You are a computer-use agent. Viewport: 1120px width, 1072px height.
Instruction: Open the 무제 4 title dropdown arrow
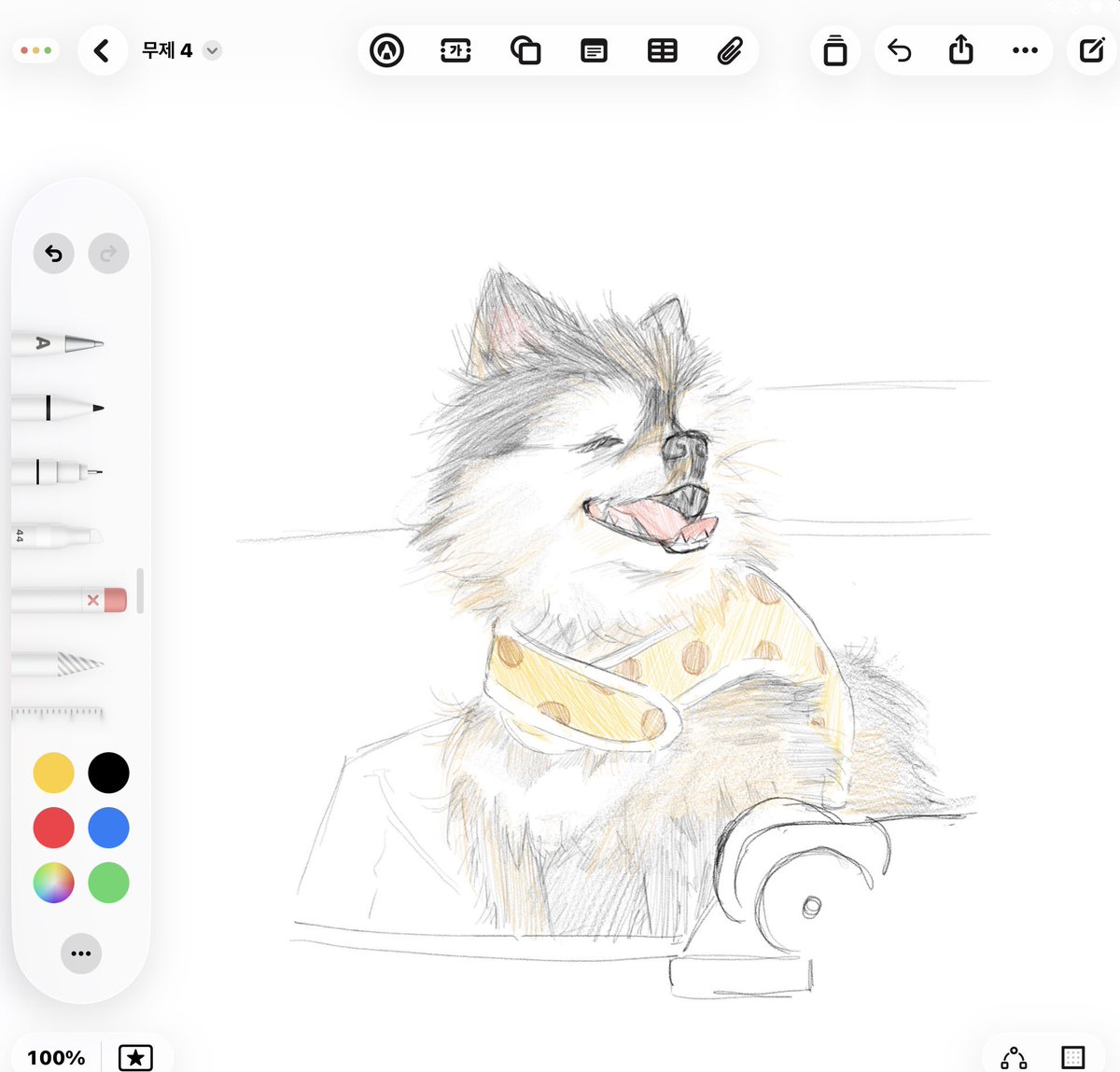[213, 50]
